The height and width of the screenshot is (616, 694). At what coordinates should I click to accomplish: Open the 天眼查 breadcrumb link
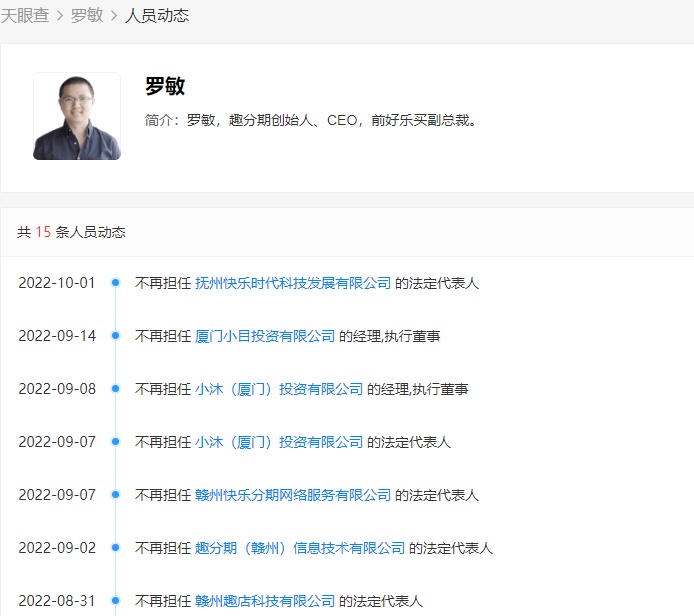pyautogui.click(x=25, y=16)
